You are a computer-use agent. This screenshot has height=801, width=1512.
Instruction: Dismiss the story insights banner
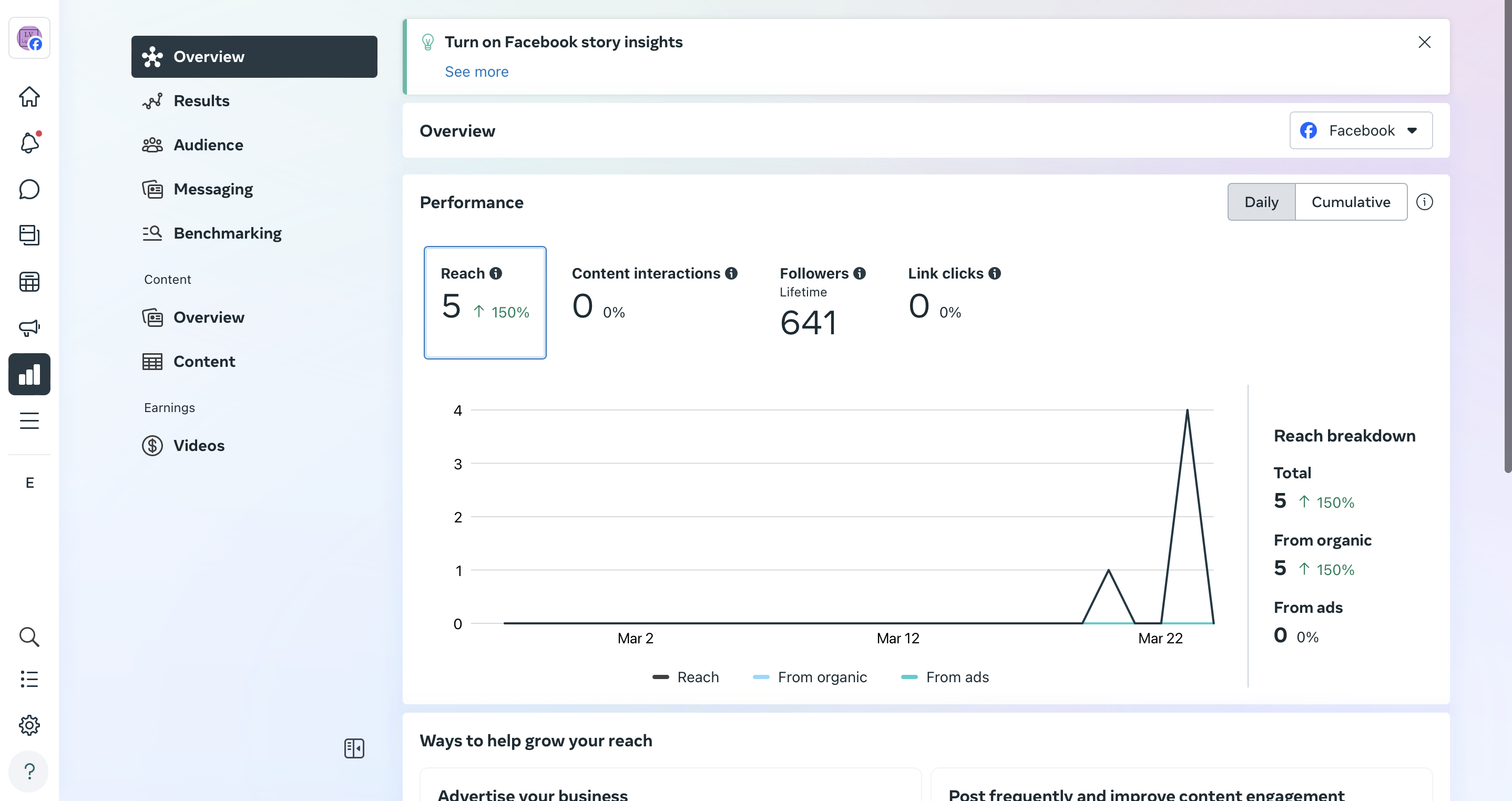(x=1424, y=42)
